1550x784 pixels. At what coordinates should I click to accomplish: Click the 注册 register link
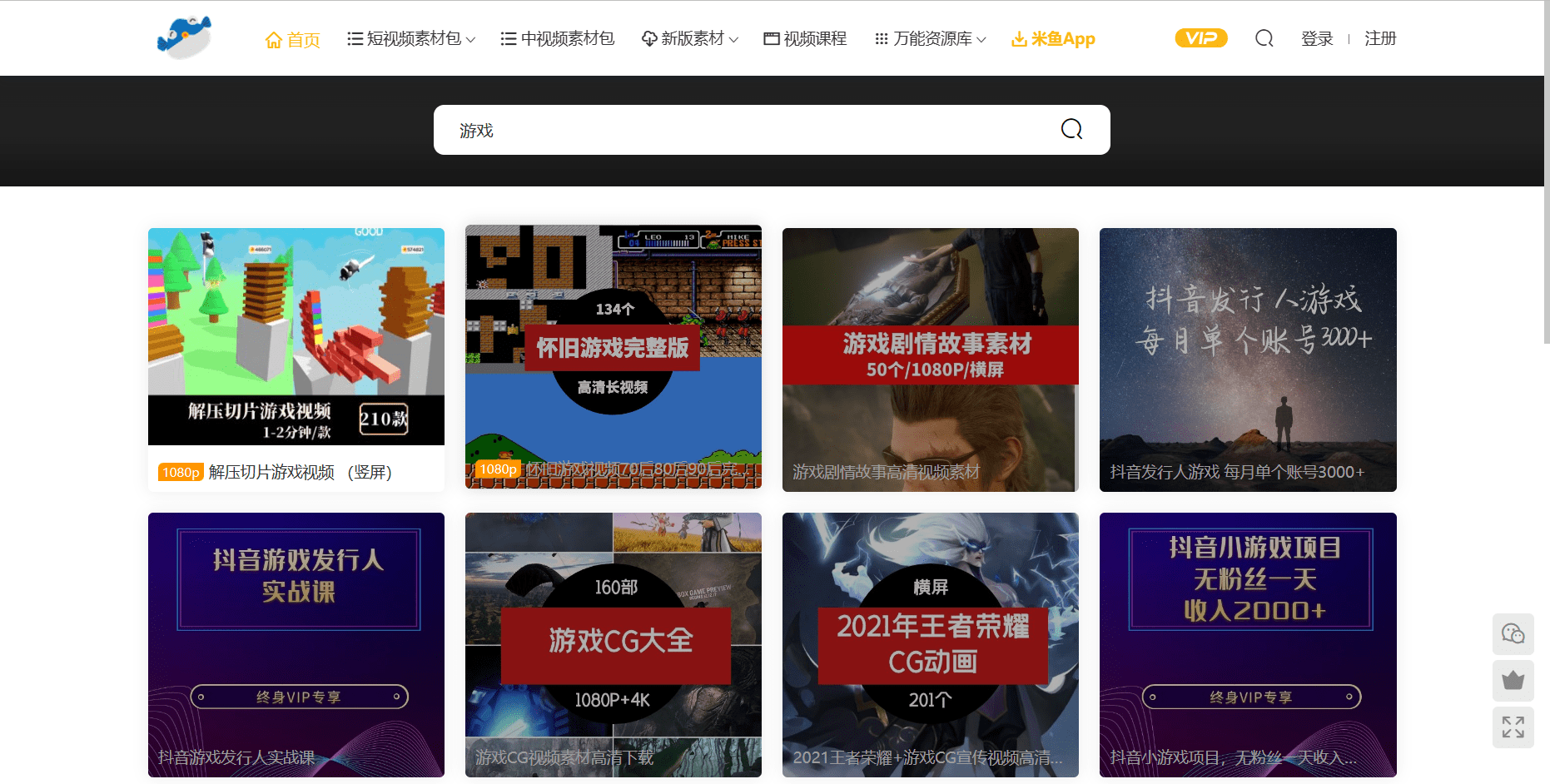pyautogui.click(x=1380, y=38)
